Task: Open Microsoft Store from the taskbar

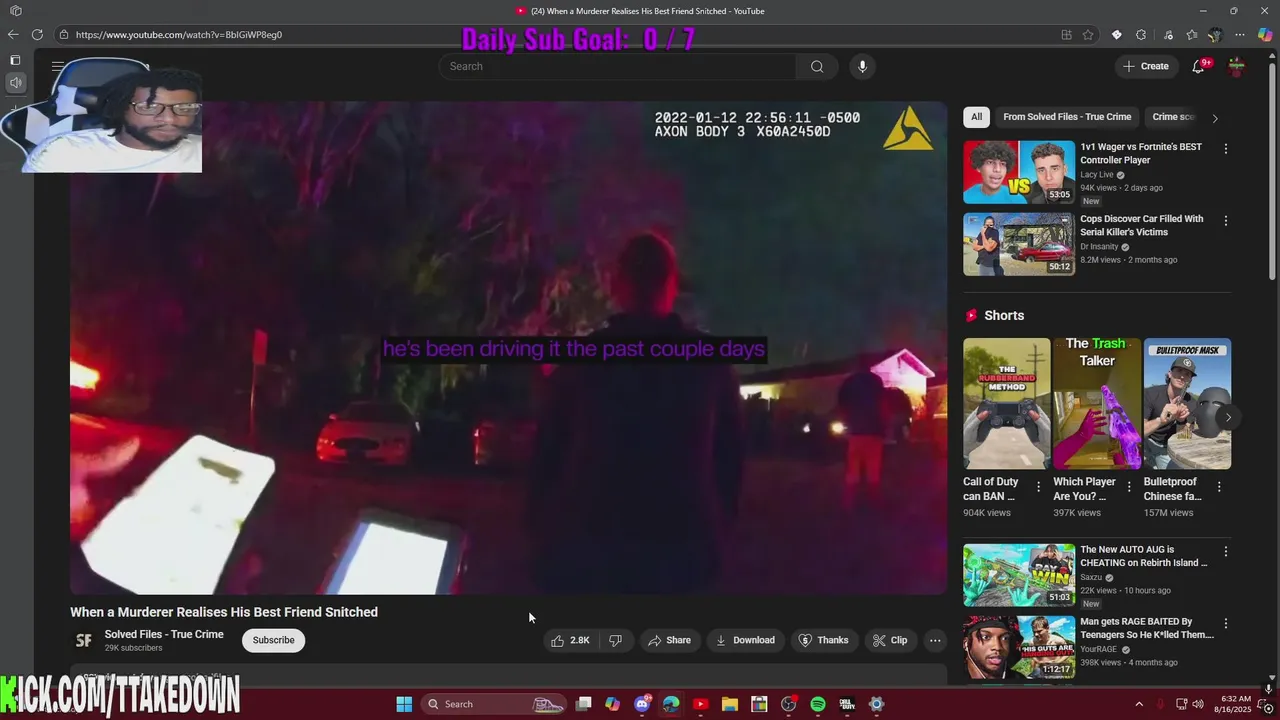Action: [759, 704]
